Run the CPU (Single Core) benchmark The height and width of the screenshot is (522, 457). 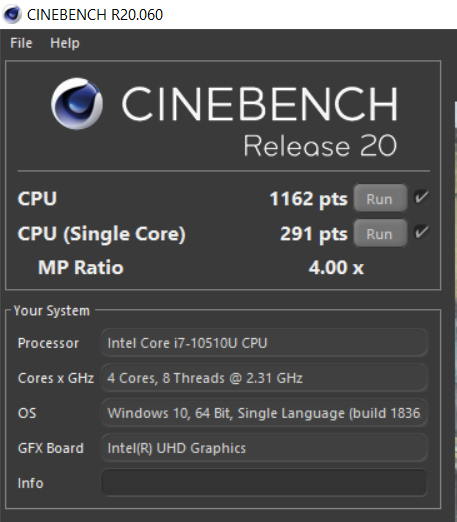point(380,234)
